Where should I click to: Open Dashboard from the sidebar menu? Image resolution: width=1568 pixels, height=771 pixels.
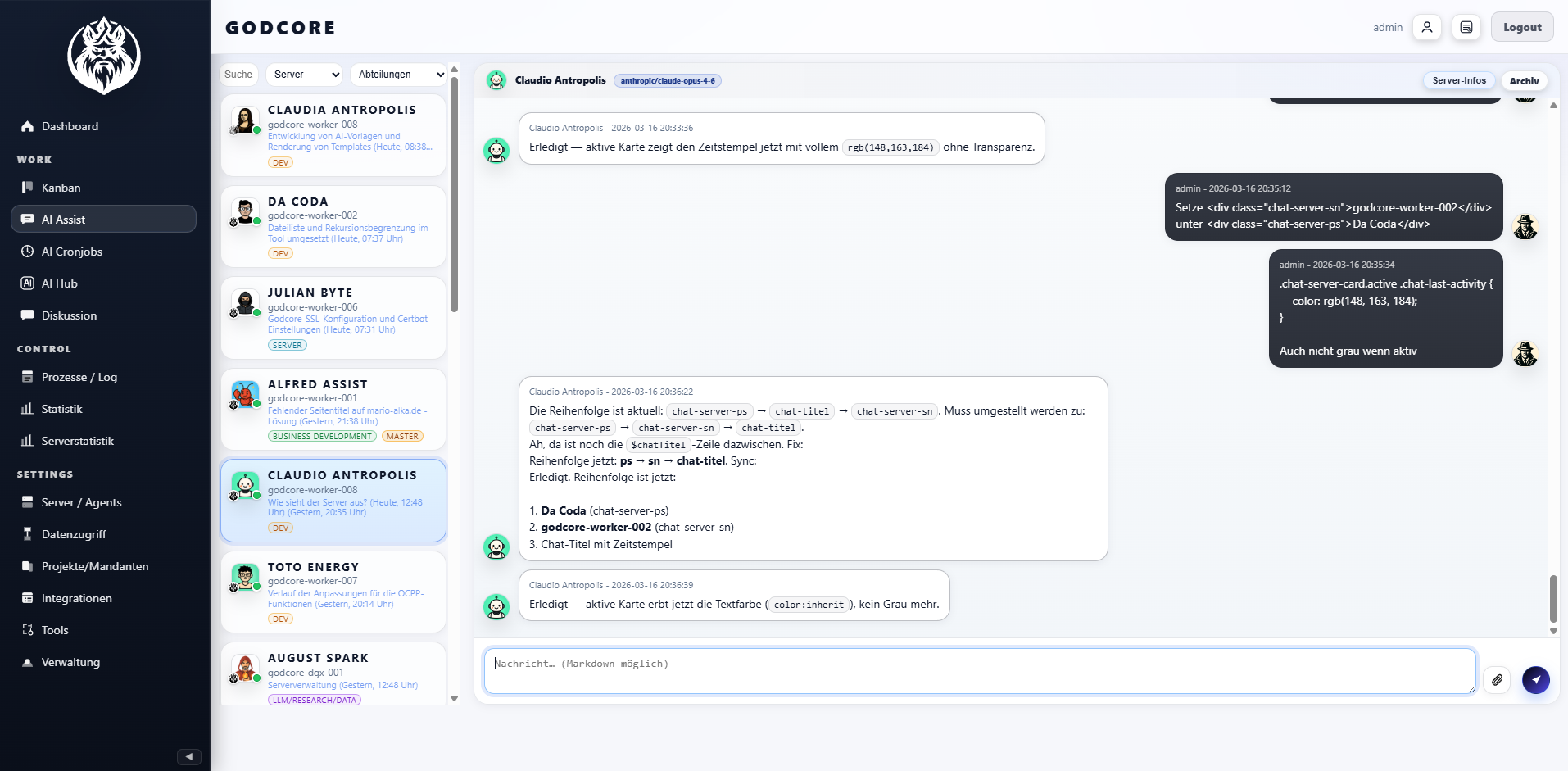[69, 126]
